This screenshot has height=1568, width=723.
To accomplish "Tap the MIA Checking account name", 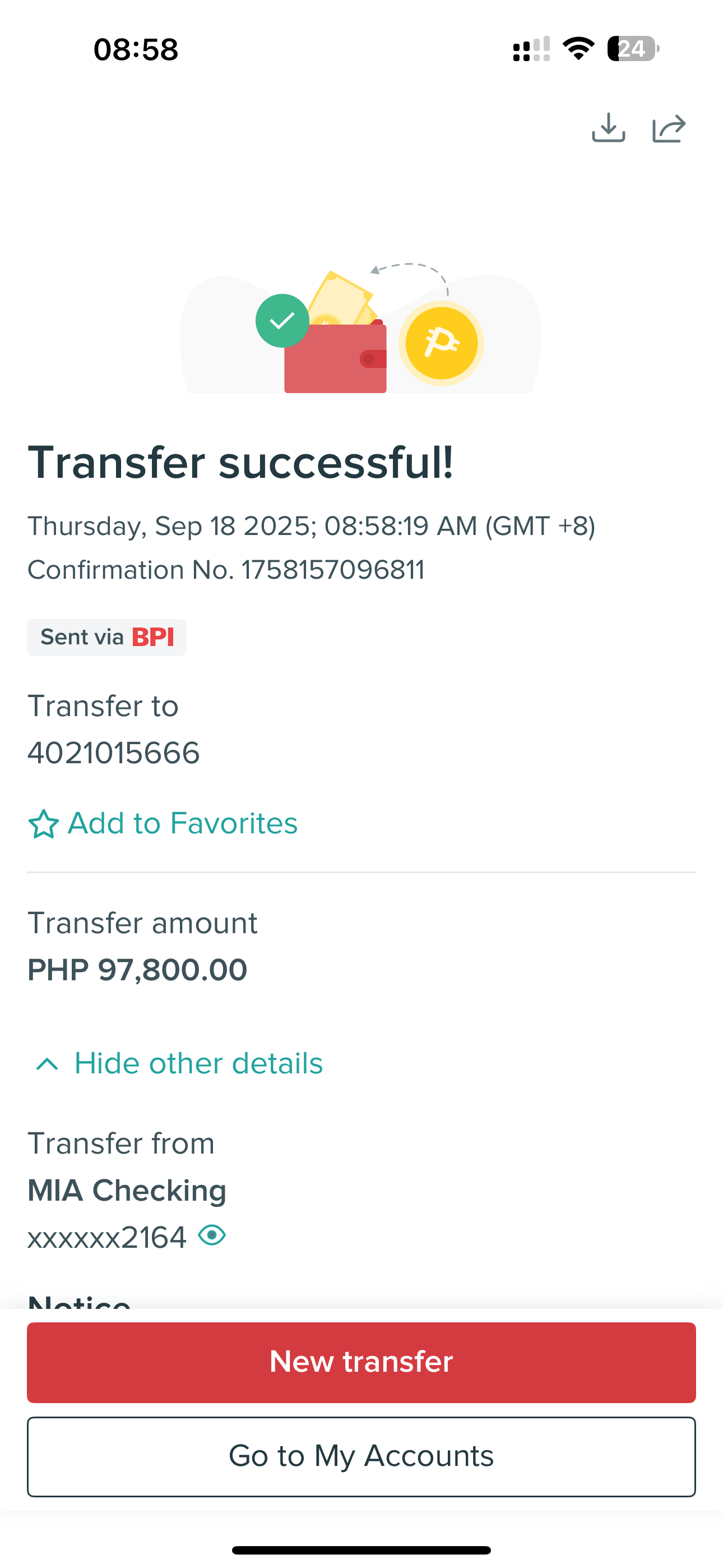I will (x=127, y=1191).
